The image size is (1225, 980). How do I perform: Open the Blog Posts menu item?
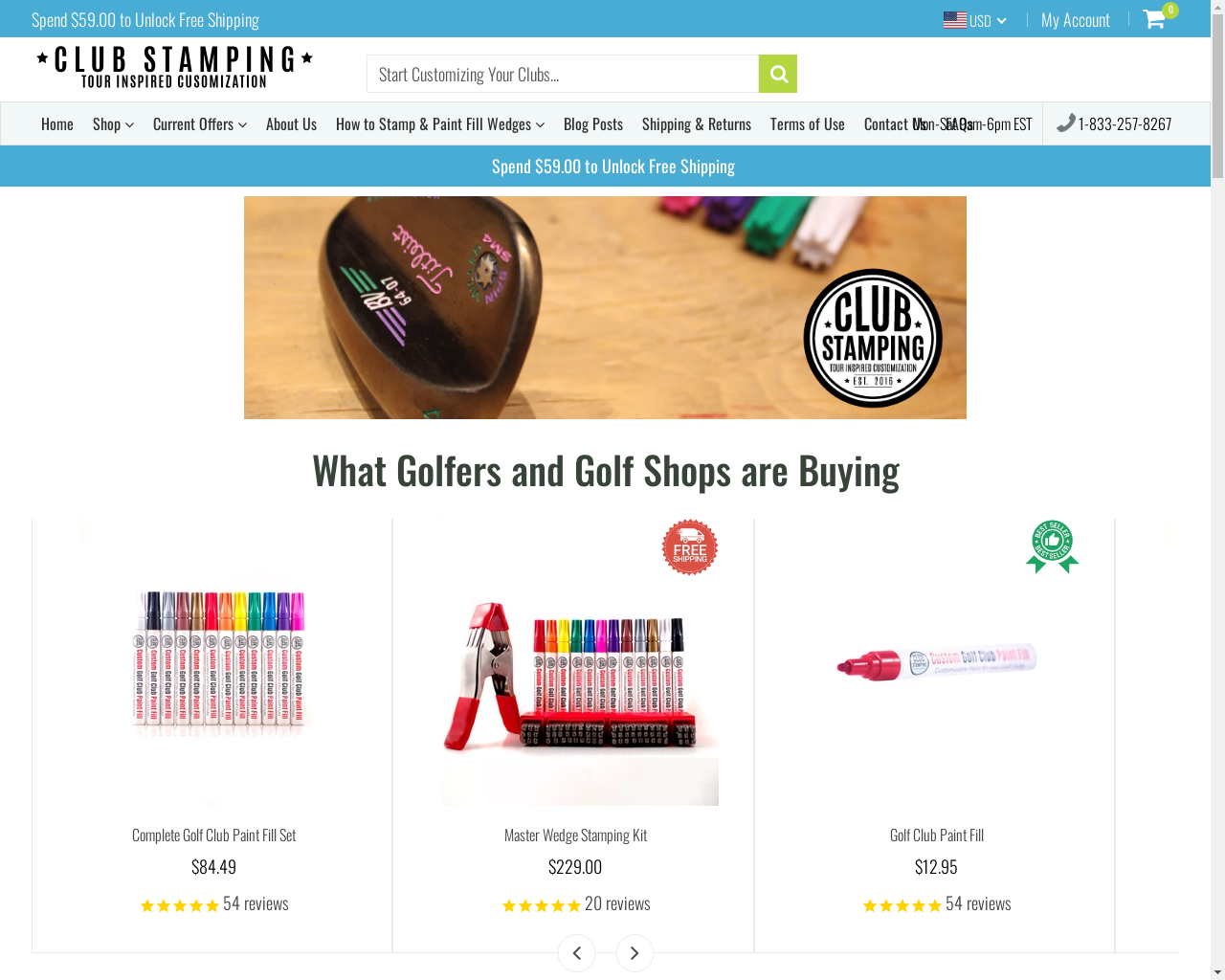(x=593, y=124)
